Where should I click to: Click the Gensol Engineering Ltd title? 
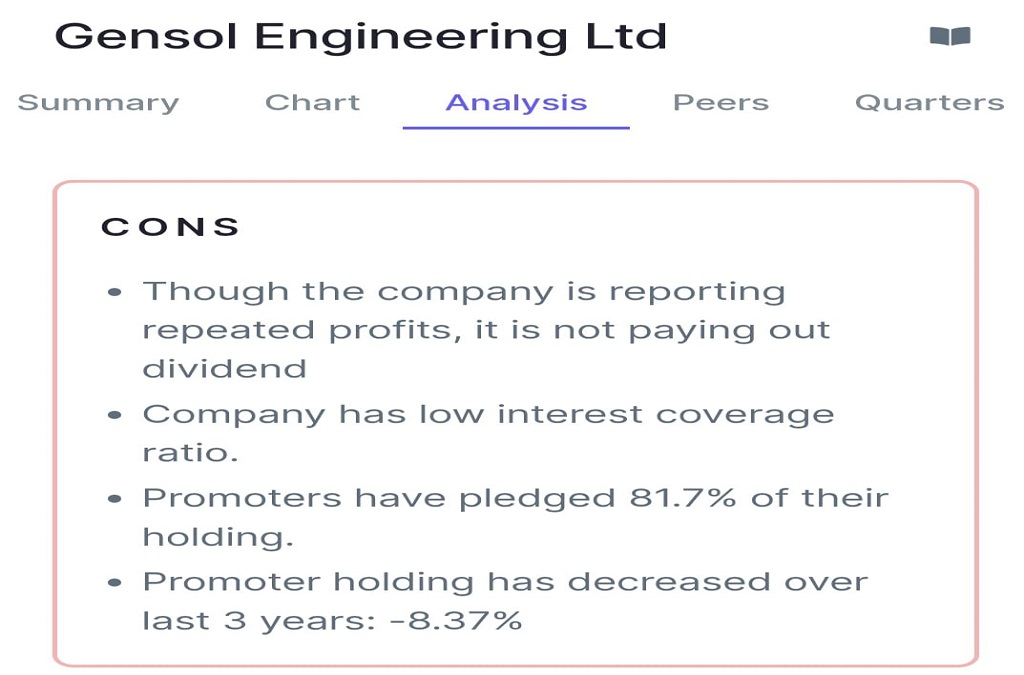point(360,36)
